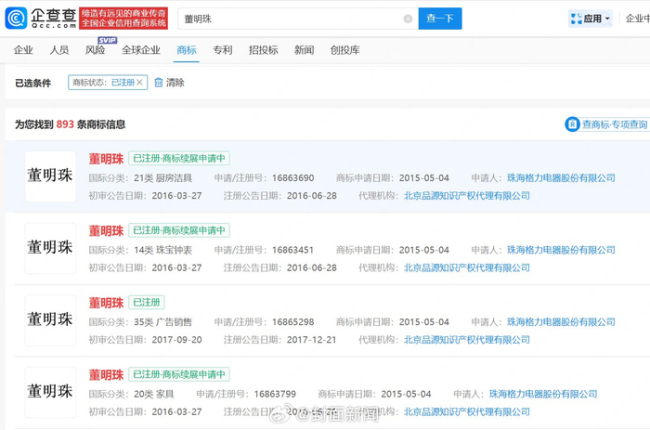Viewport: 650px width, 430px height.
Task: Click the R icon beside 查商标·专项查询
Action: point(572,124)
